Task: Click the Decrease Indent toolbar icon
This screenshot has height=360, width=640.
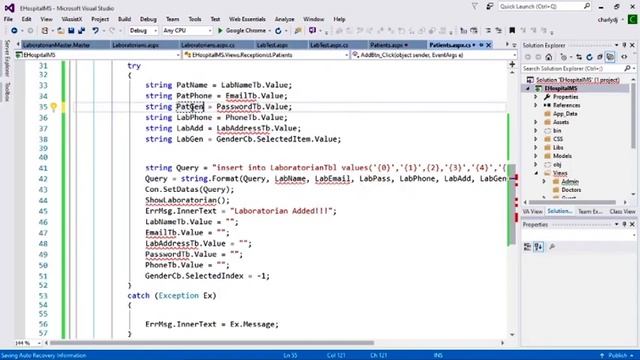Action: (488, 31)
